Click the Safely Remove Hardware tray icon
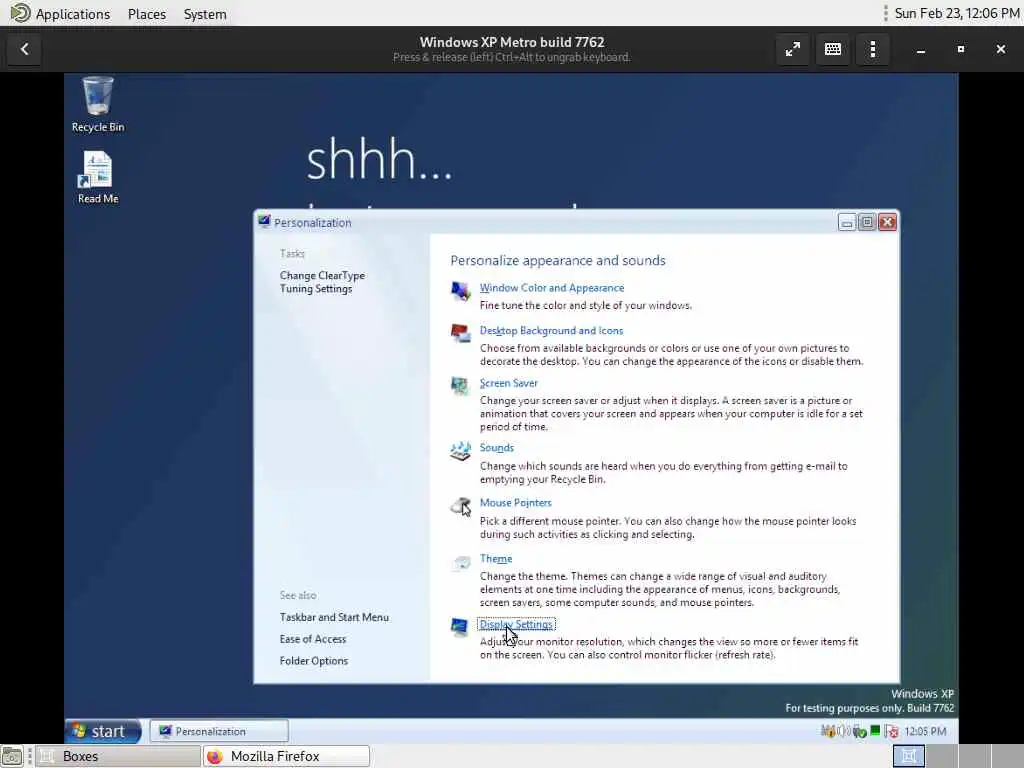Screen dimensions: 1024x768 [x=859, y=731]
